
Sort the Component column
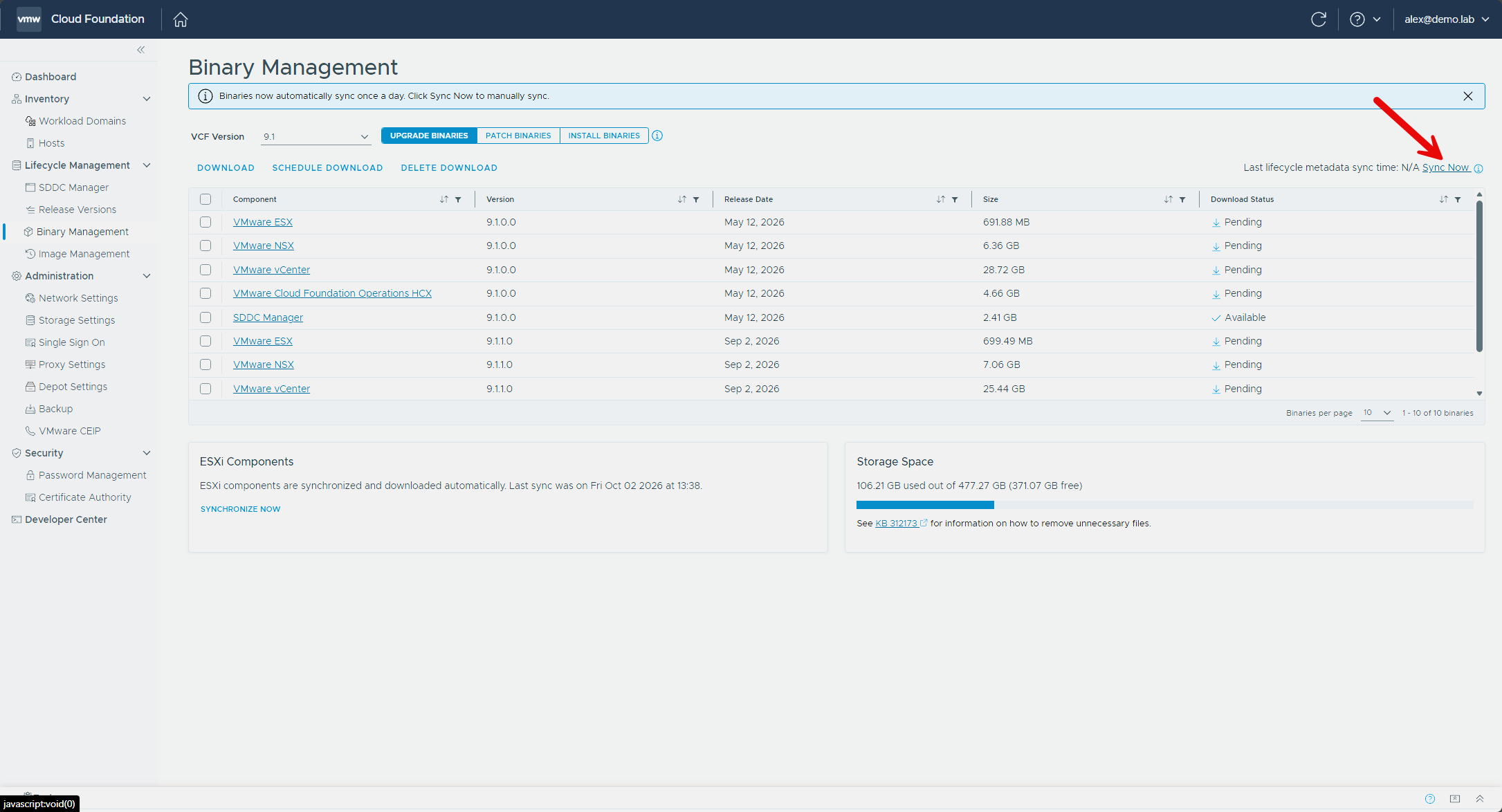pyautogui.click(x=444, y=199)
